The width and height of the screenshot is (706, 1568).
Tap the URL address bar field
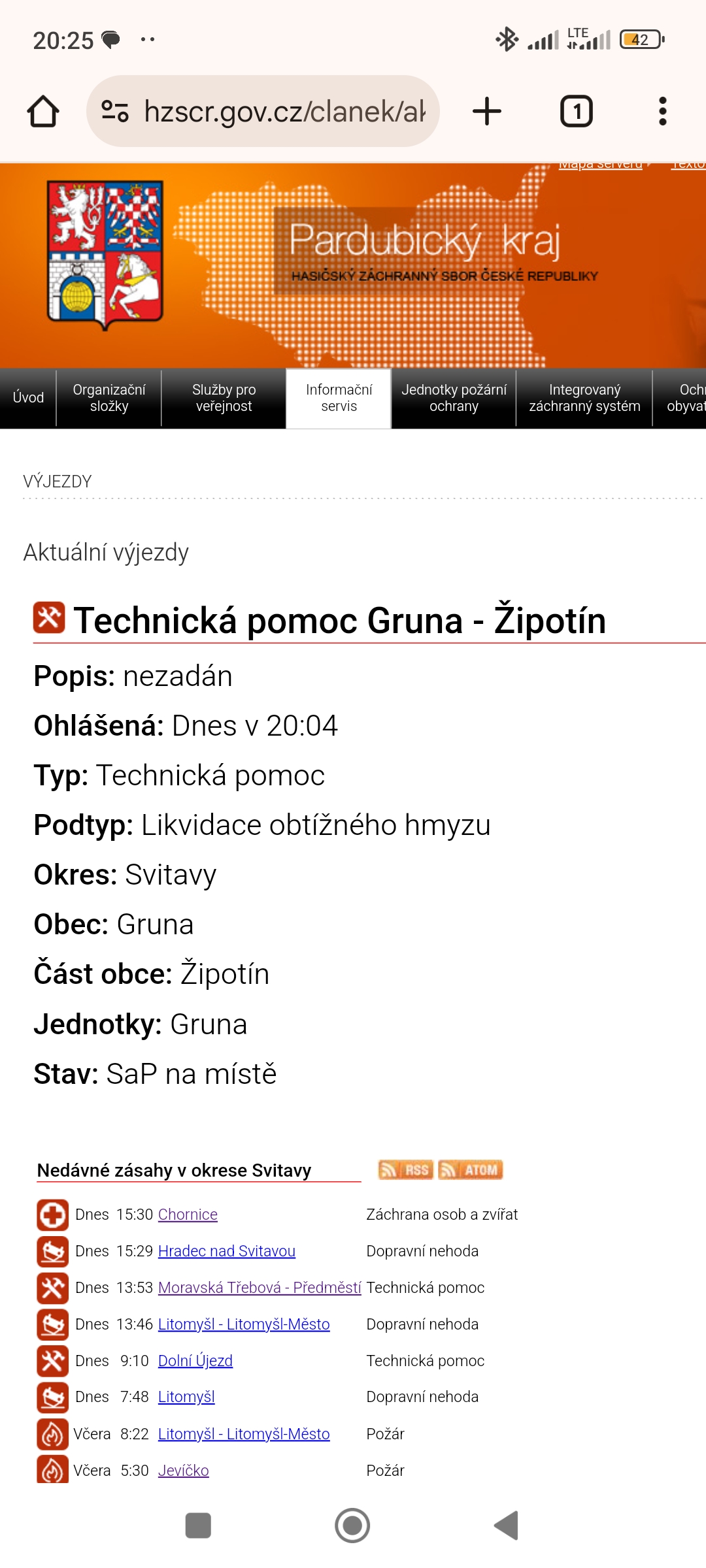263,111
